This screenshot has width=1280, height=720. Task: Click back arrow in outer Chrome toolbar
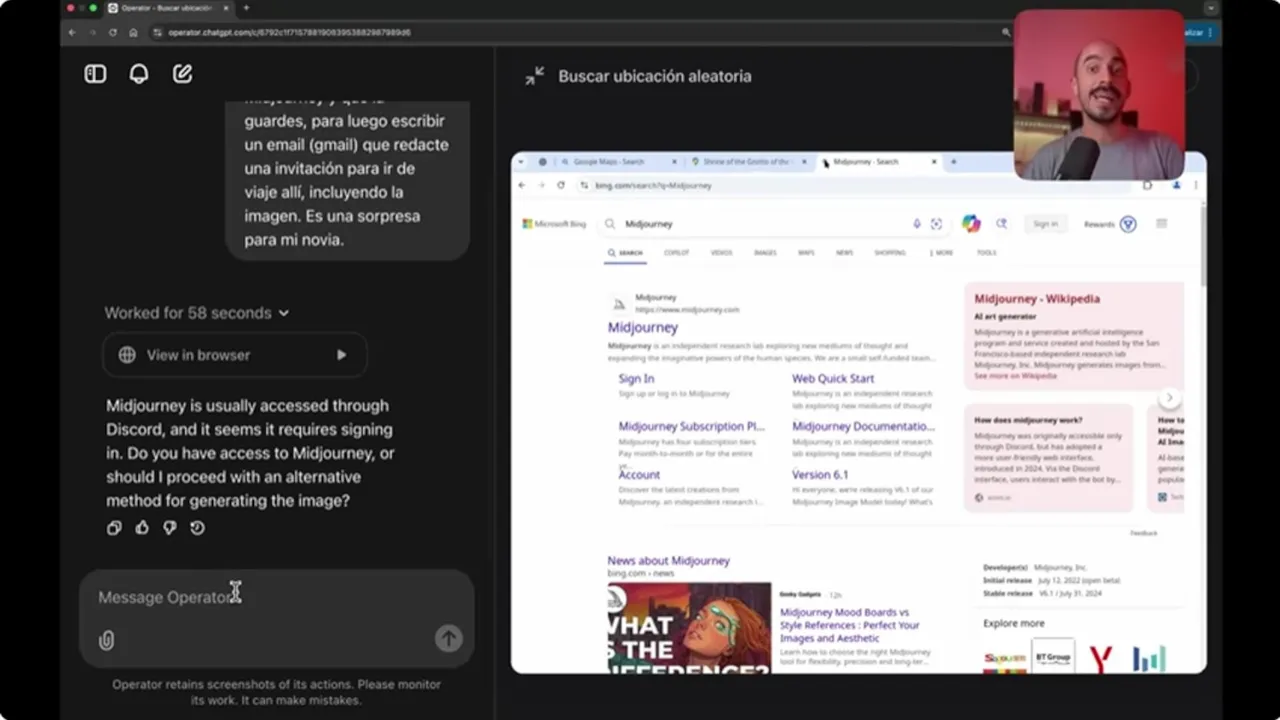pyautogui.click(x=72, y=32)
